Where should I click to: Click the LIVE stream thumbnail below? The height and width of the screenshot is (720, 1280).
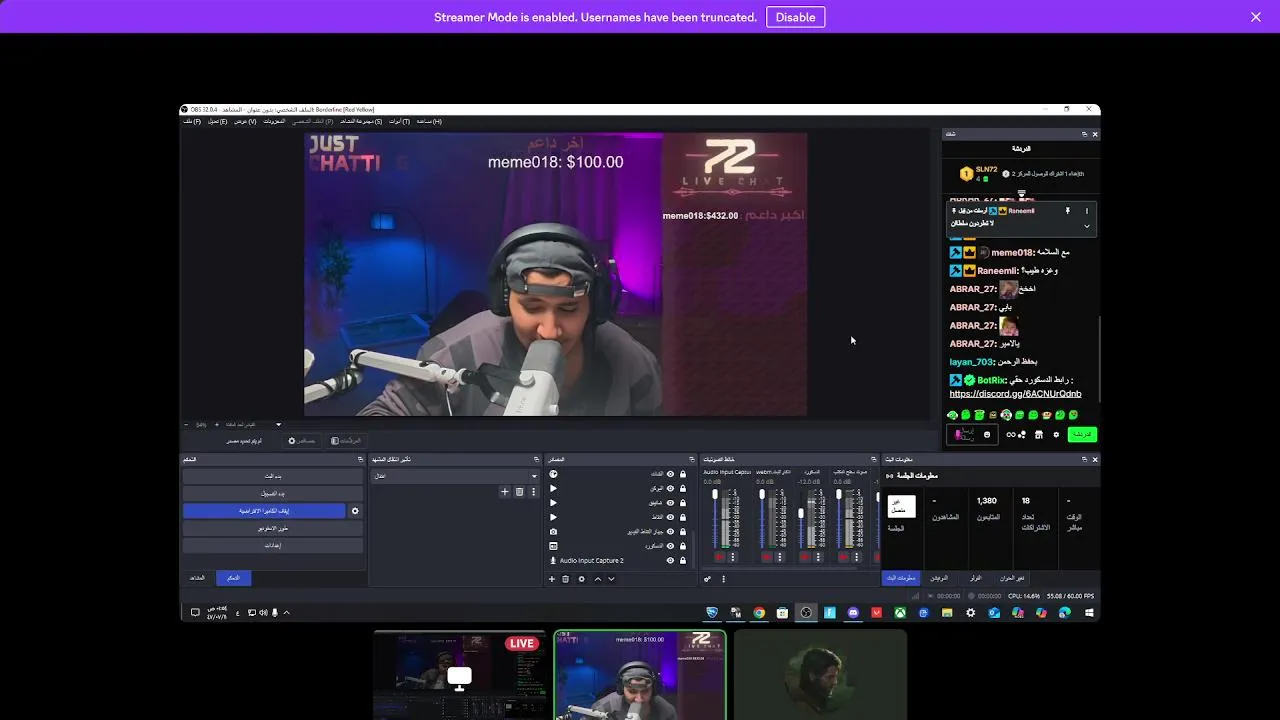click(460, 675)
